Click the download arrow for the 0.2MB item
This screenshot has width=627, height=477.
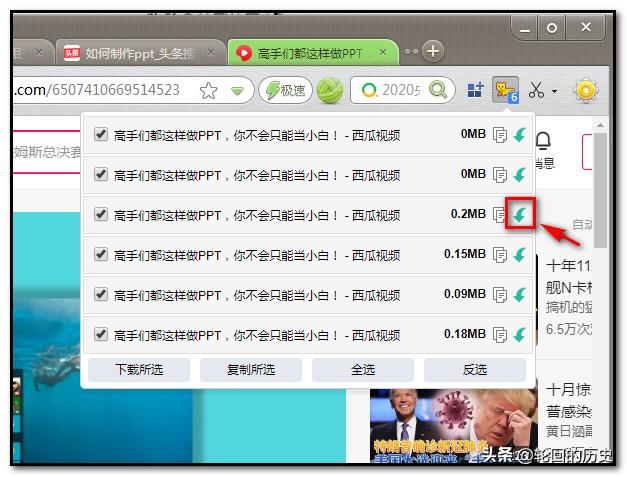[x=519, y=214]
